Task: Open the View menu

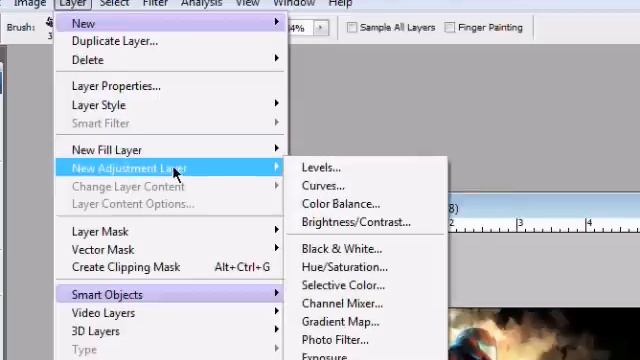Action: 248,4
